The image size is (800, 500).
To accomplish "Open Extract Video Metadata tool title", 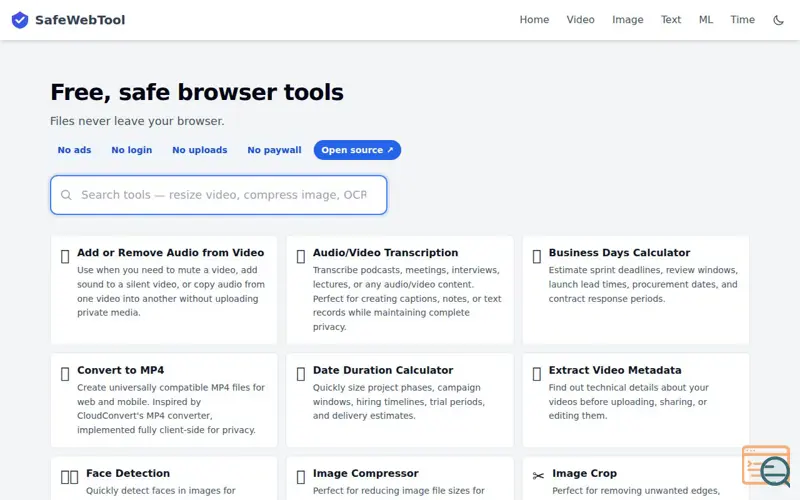I will click(615, 370).
